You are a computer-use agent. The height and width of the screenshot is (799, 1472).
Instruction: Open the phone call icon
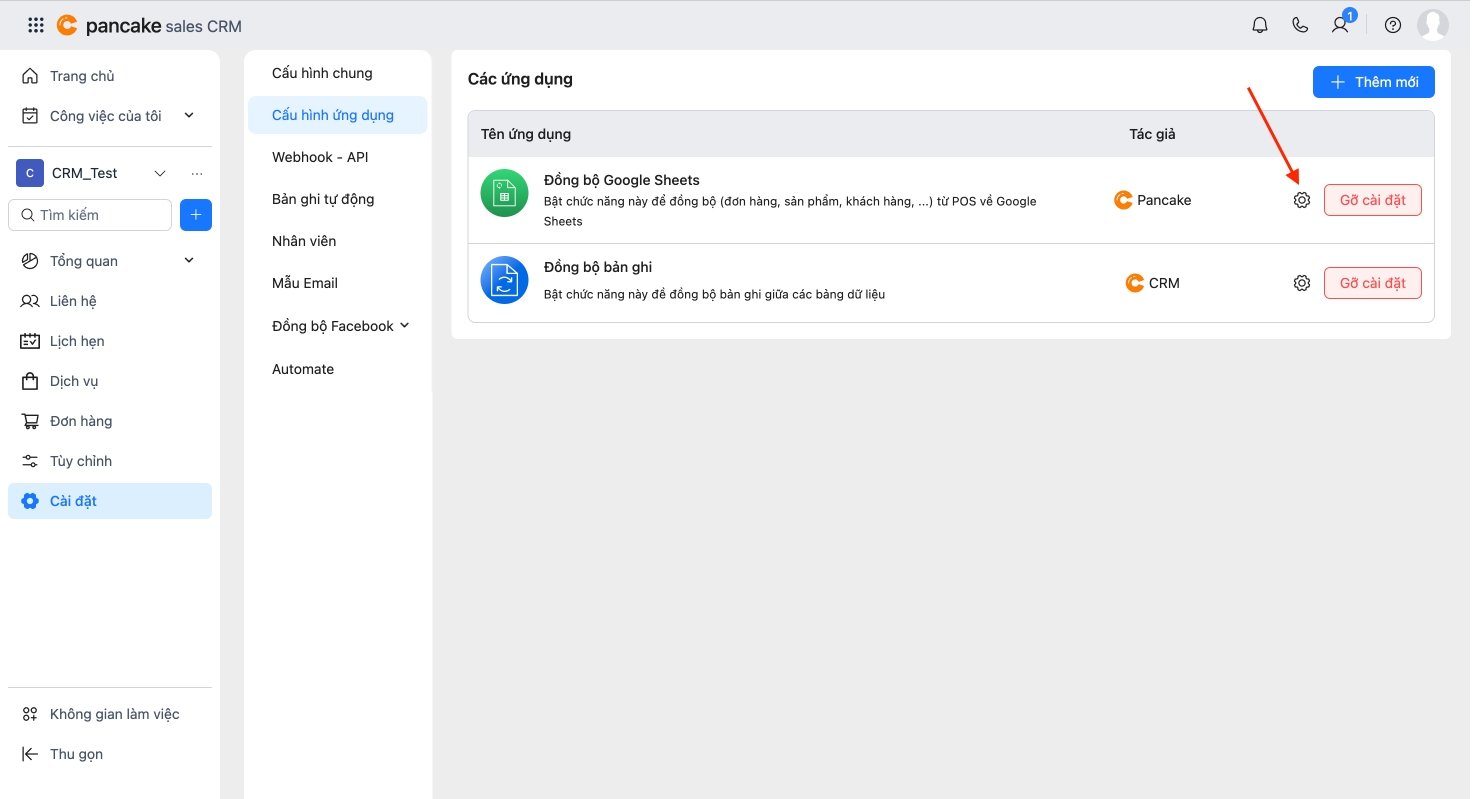pos(1300,26)
